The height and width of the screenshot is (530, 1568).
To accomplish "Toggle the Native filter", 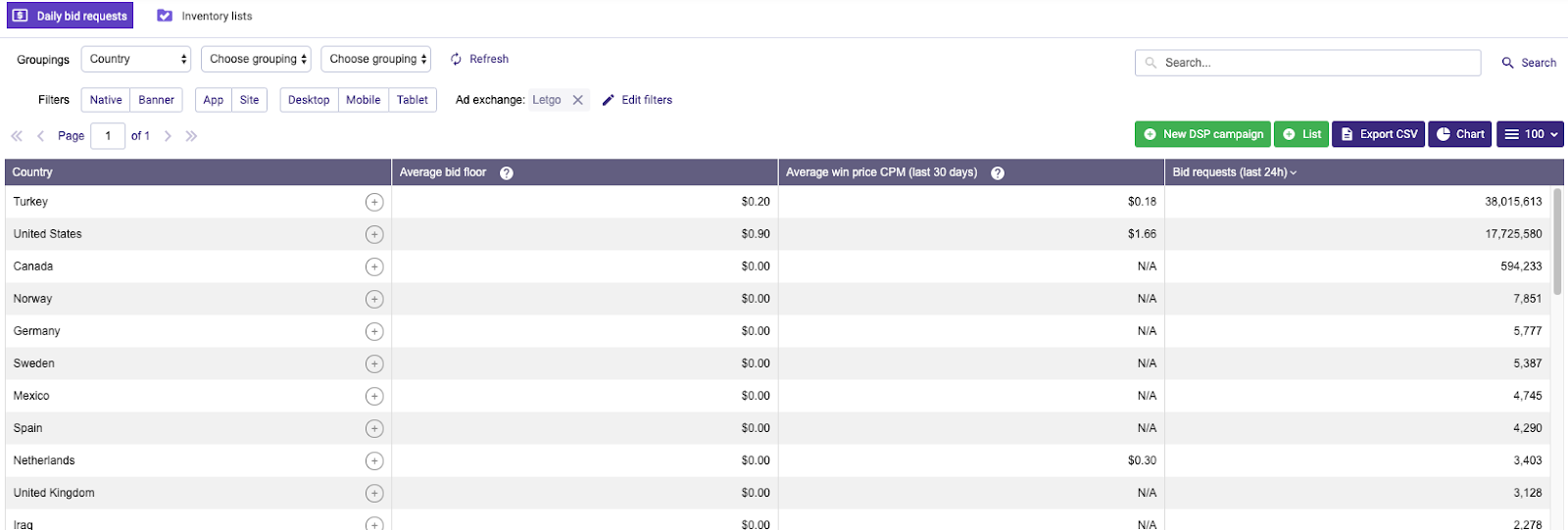I will [x=106, y=100].
